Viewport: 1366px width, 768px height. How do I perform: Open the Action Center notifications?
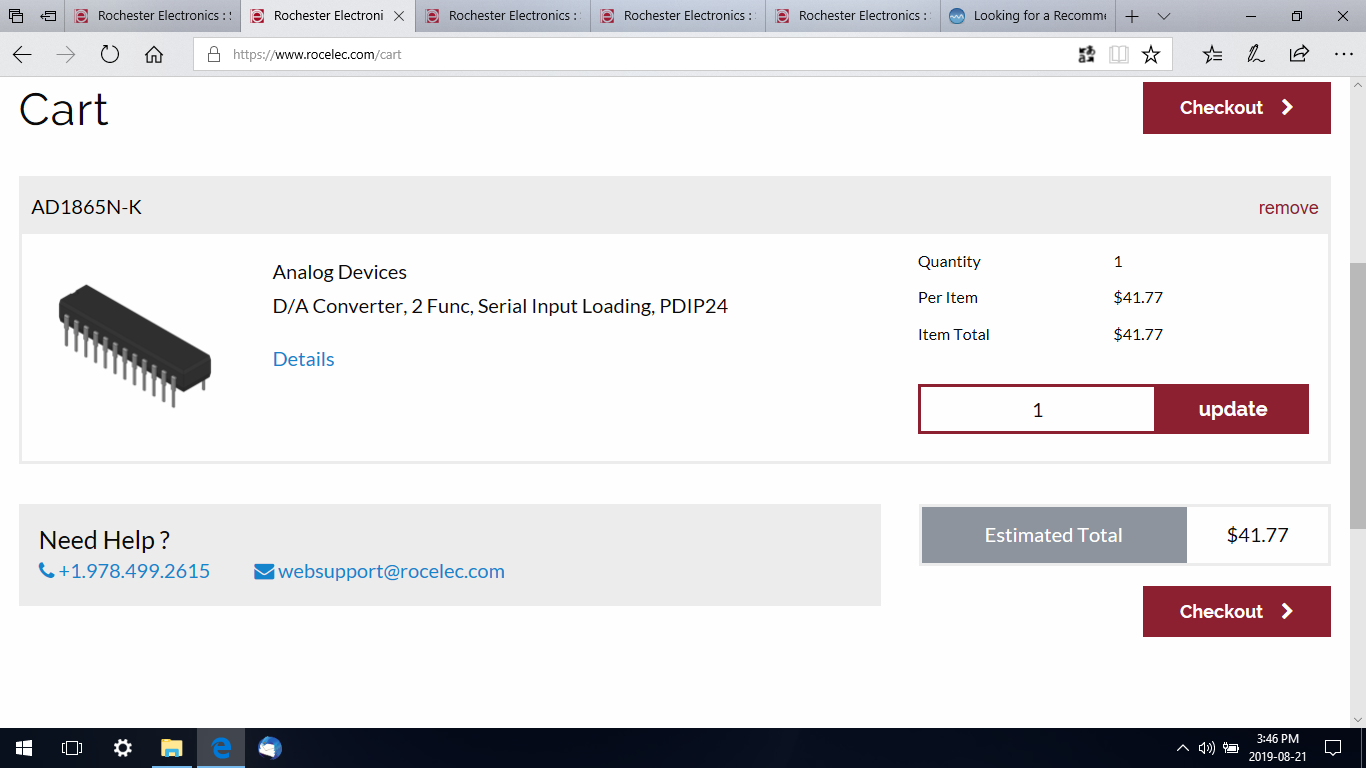(x=1332, y=748)
